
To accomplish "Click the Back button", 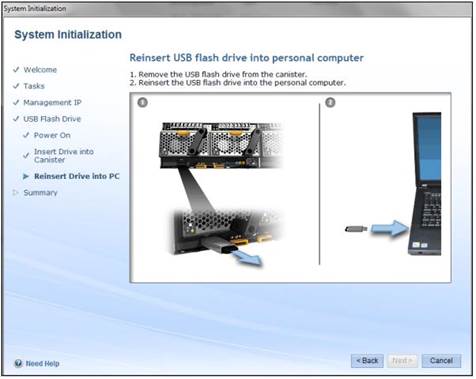I will (x=367, y=361).
